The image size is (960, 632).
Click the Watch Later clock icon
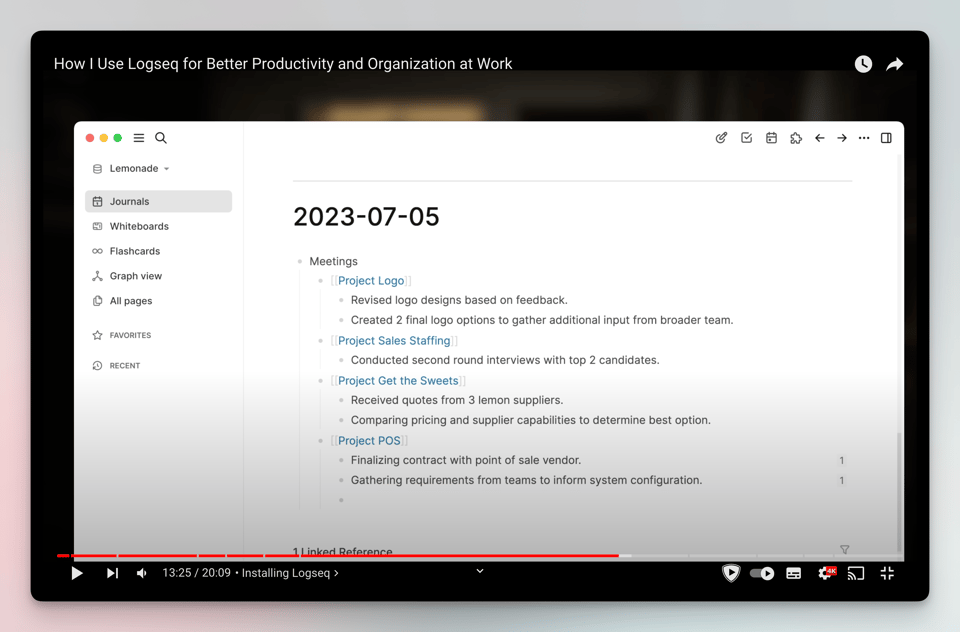[863, 64]
